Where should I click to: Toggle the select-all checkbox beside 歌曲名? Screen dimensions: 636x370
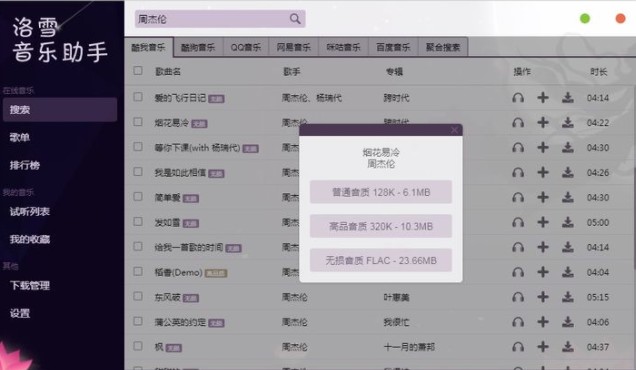(x=138, y=71)
